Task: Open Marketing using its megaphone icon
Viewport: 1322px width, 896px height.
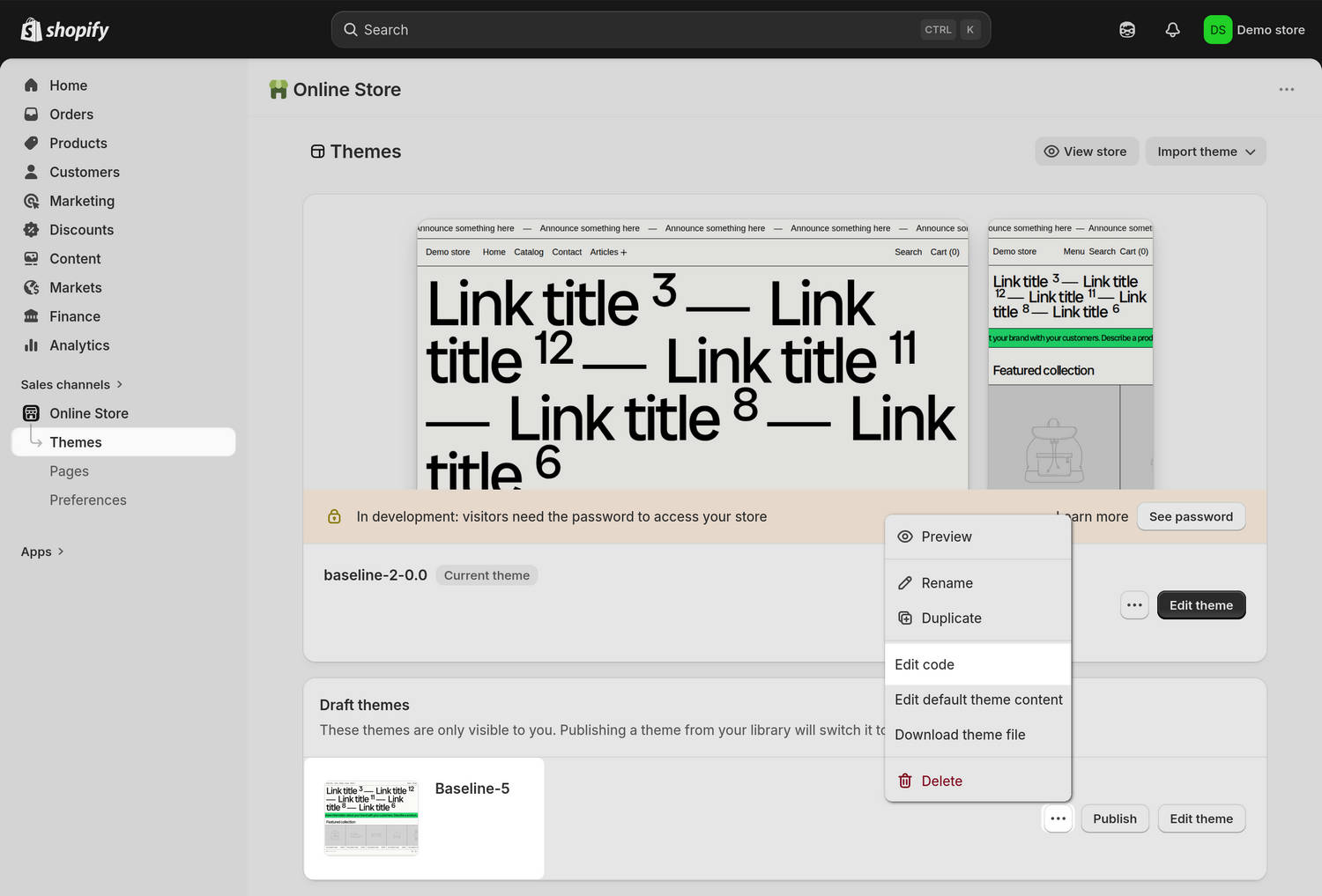Action: 32,201
